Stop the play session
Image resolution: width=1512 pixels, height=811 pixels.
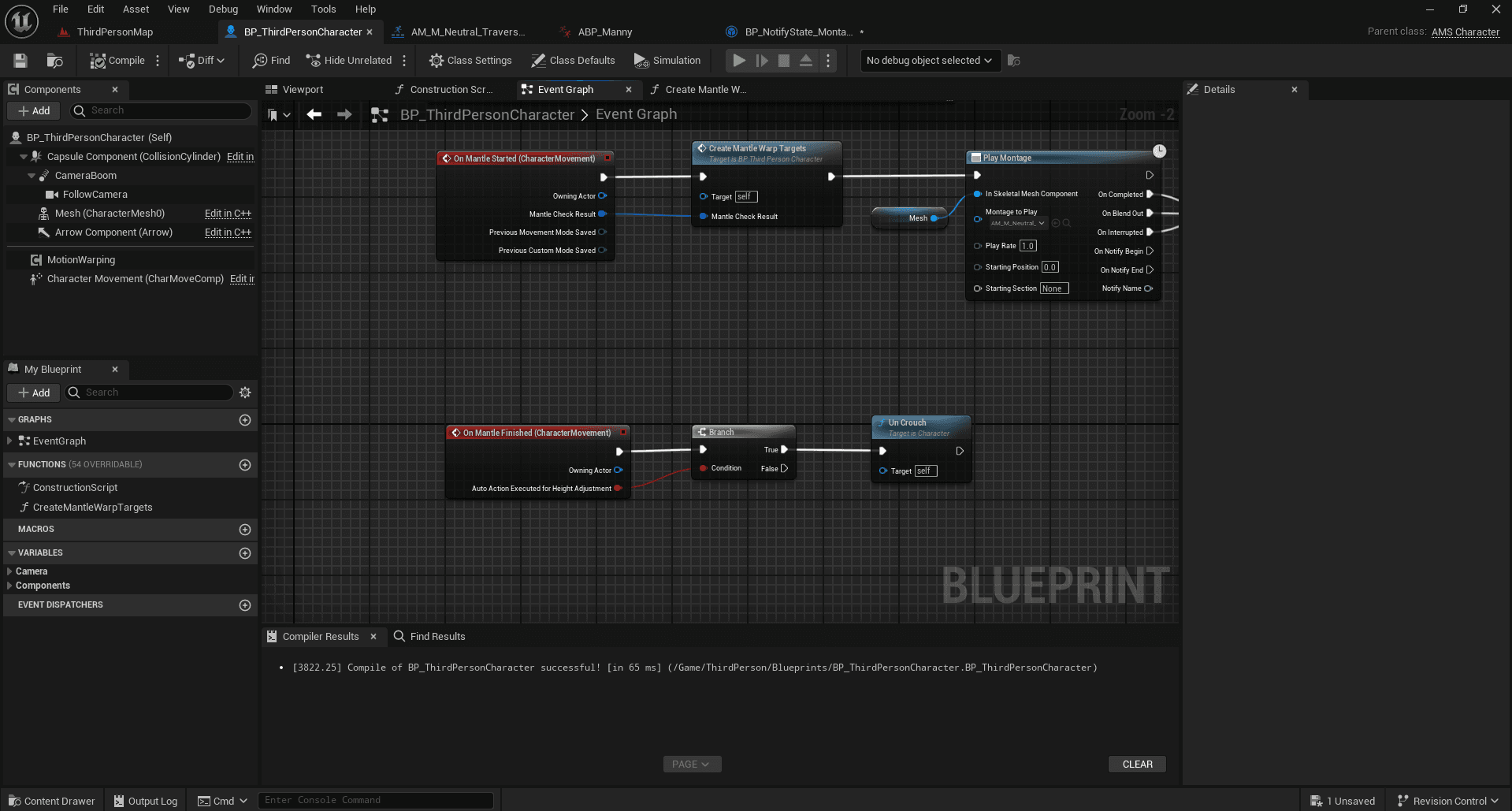click(x=784, y=61)
